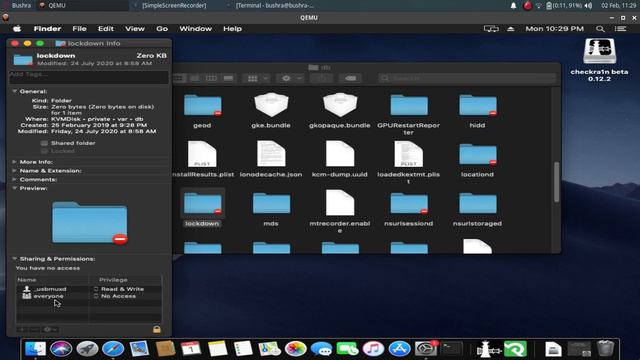Expand the Name & Extension section
Image resolution: width=640 pixels, height=360 pixels.
[14, 171]
